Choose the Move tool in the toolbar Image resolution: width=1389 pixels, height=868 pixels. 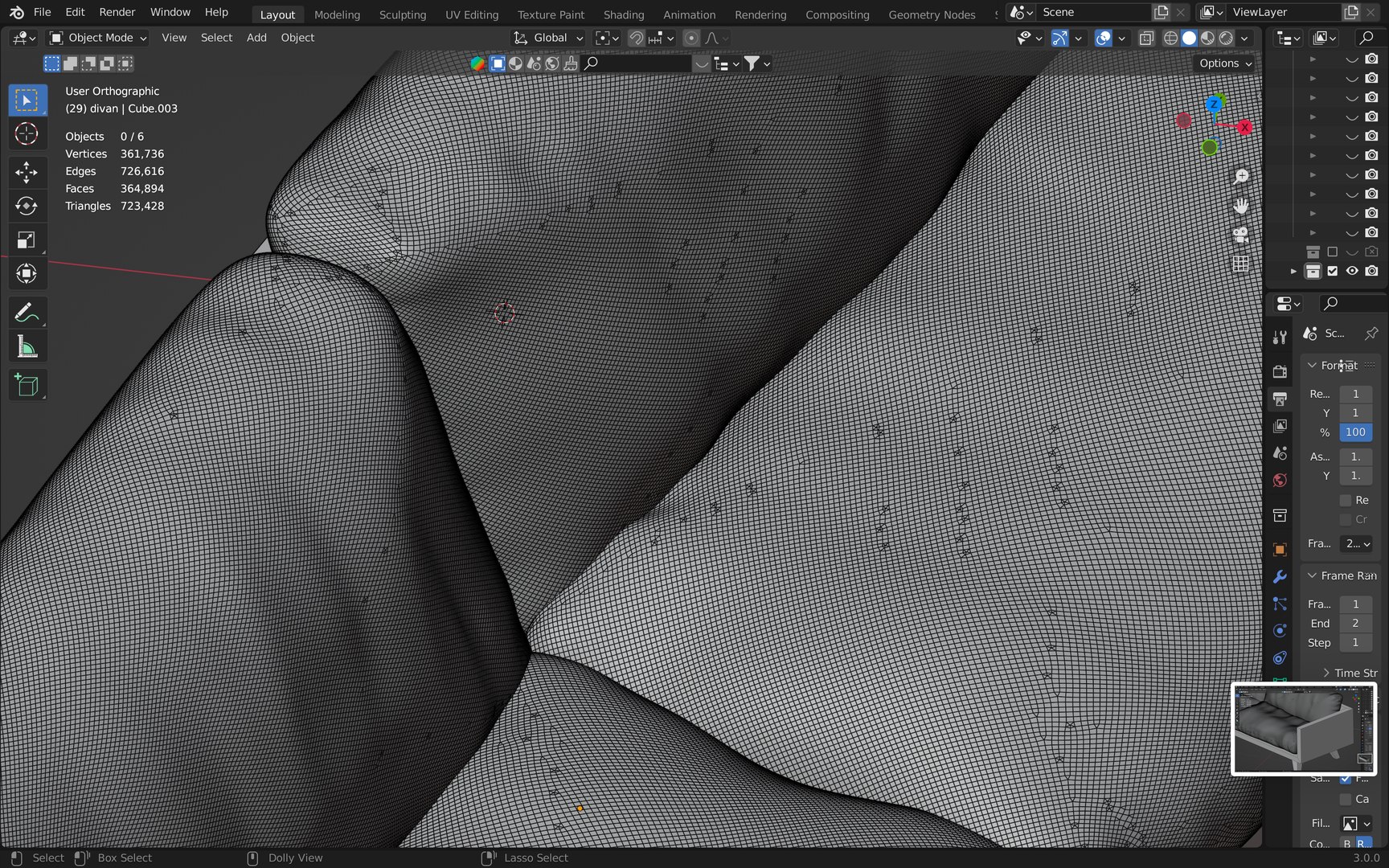[x=27, y=172]
